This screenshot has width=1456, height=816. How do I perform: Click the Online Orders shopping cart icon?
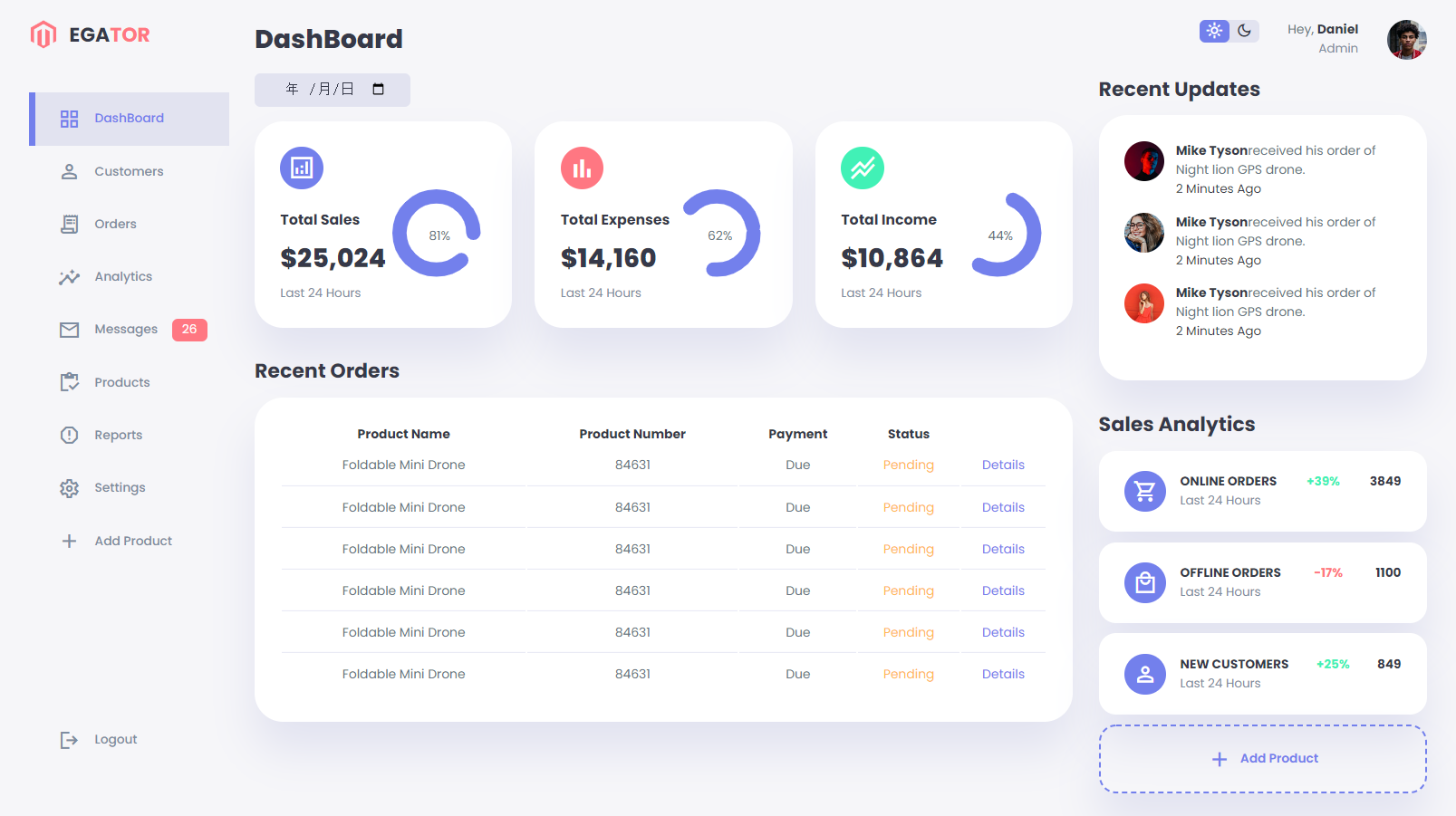pos(1145,491)
